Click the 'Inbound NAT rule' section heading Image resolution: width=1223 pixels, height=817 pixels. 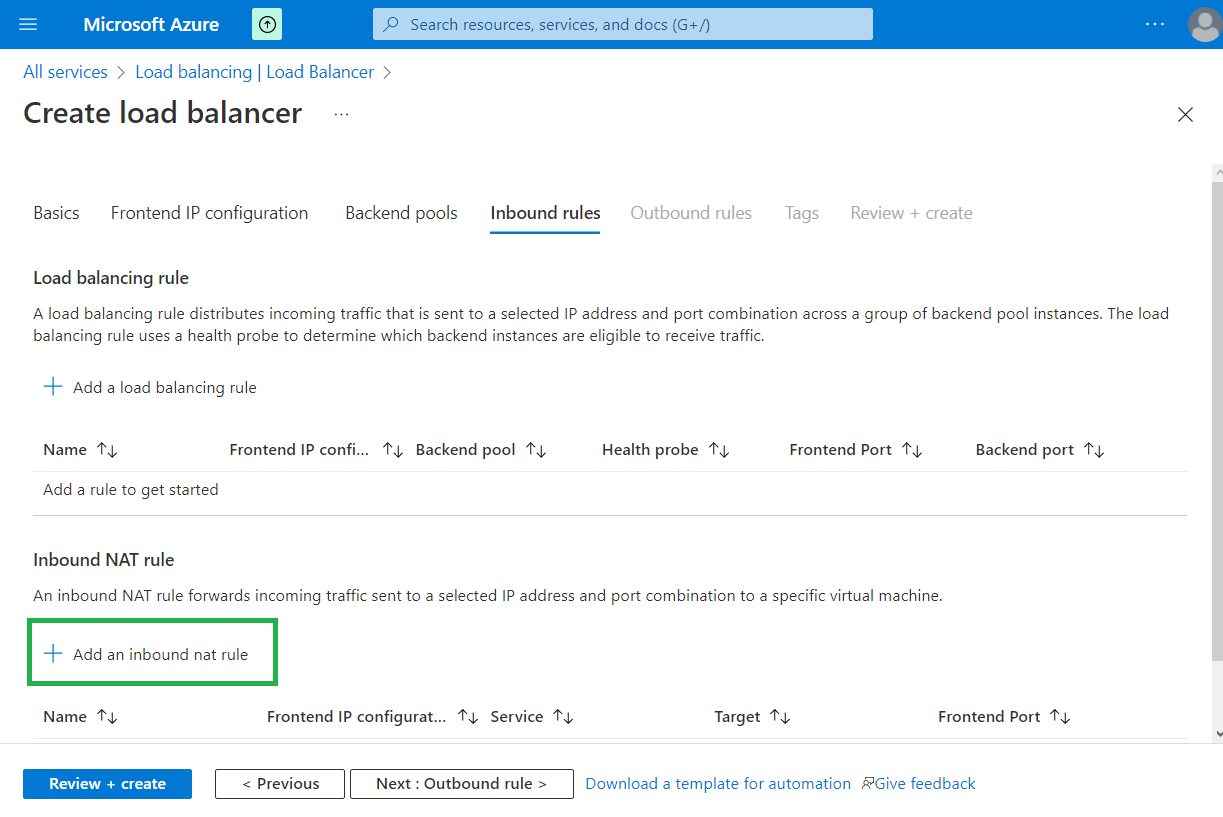coord(104,560)
